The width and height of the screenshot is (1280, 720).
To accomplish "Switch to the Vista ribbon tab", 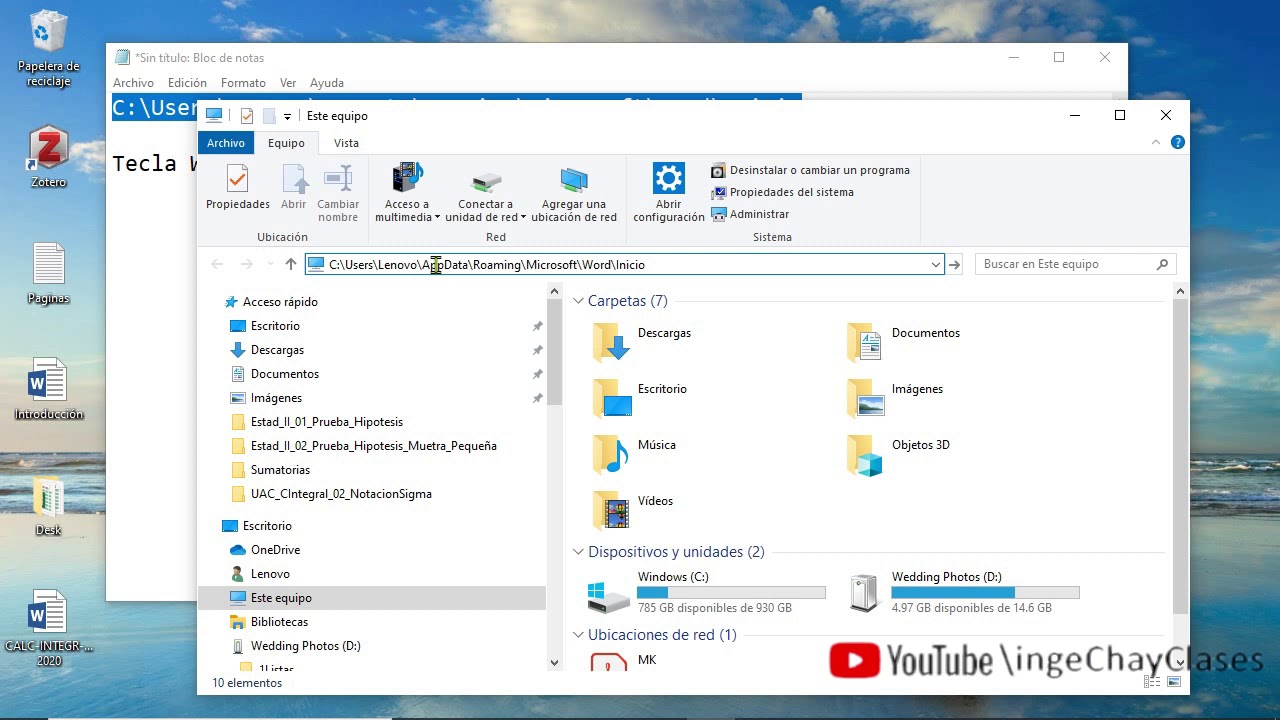I will click(x=346, y=143).
